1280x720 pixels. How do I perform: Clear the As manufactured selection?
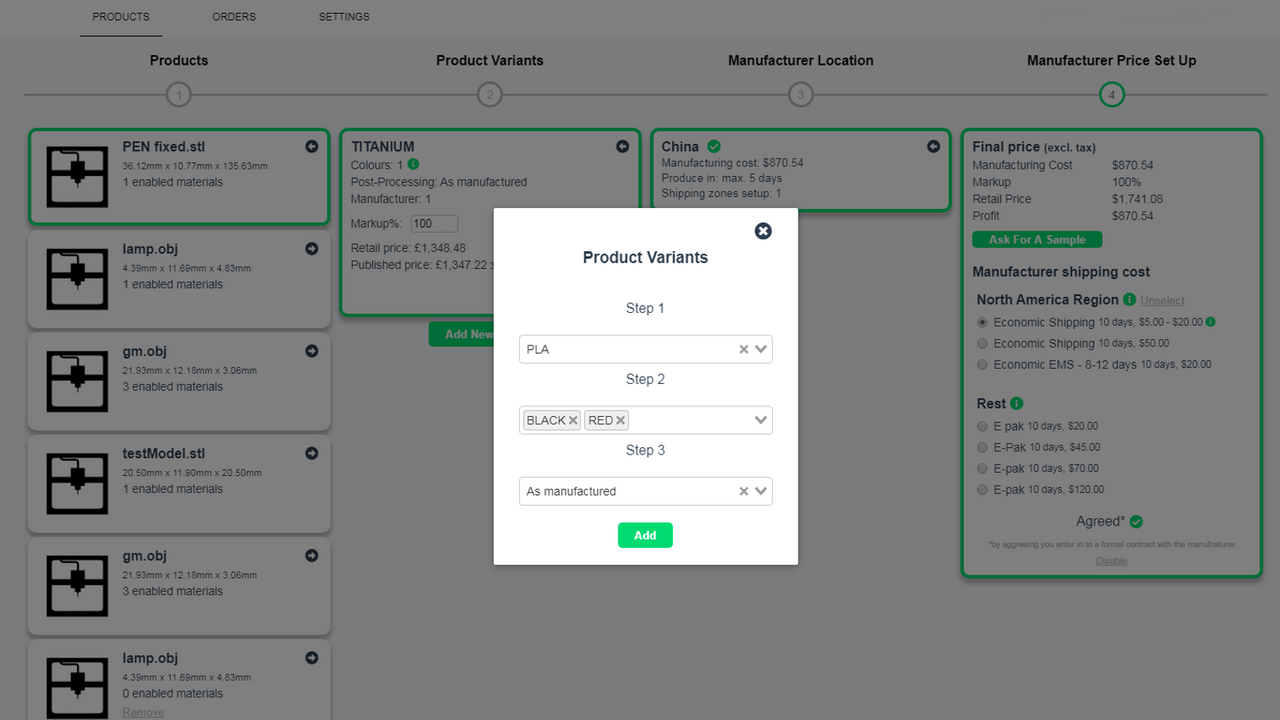click(x=744, y=491)
